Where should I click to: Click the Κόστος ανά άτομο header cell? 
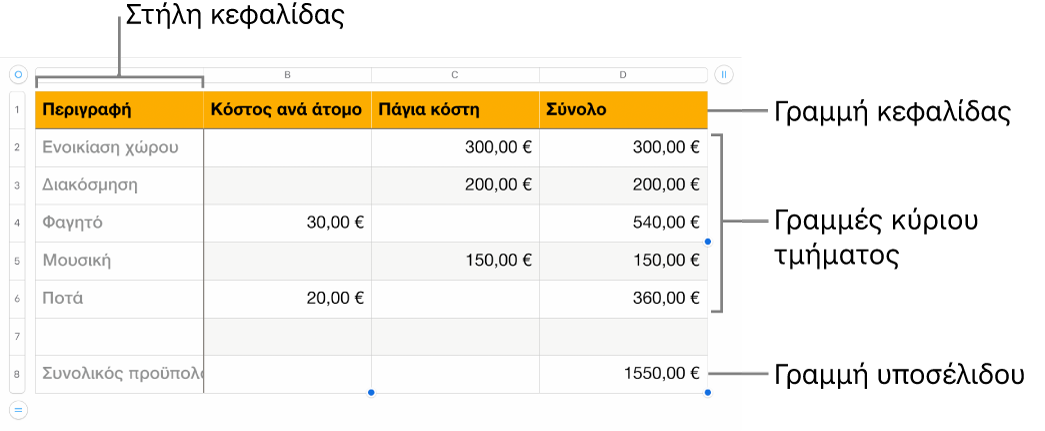(287, 110)
